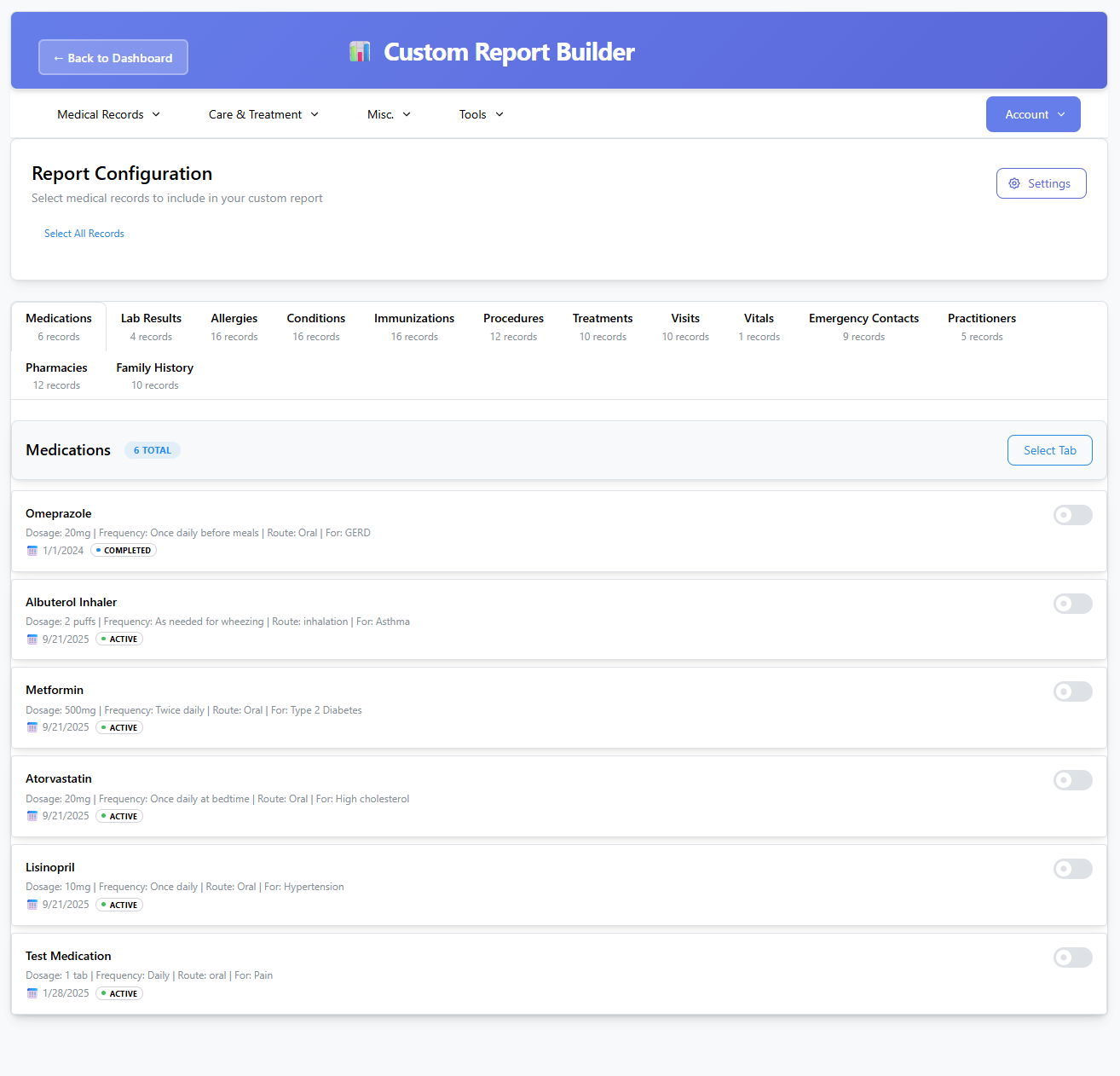Toggle on the Metformin record
The image size is (1120, 1076).
(1072, 691)
